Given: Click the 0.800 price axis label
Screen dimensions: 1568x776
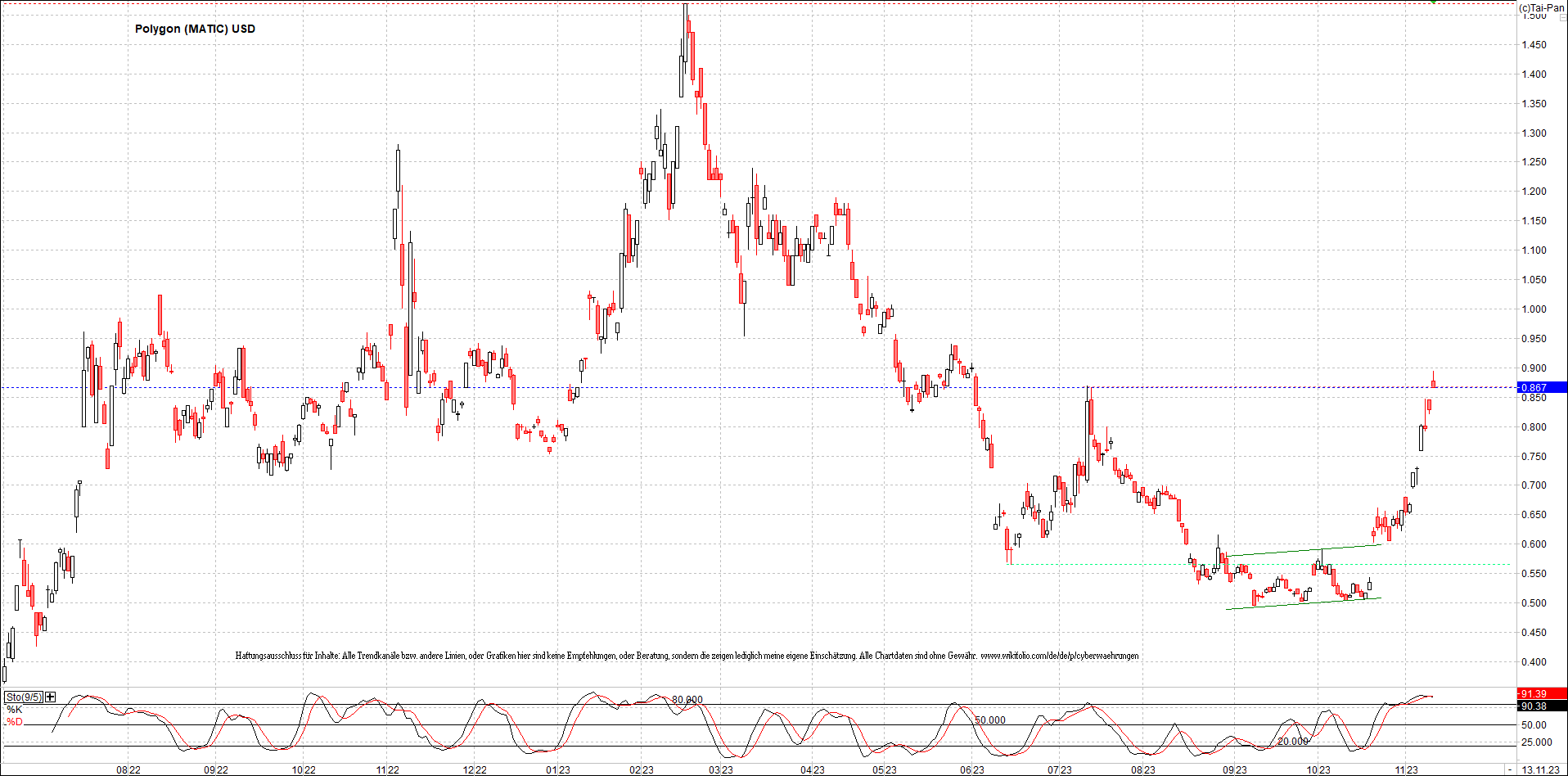Looking at the screenshot, I should point(1534,427).
